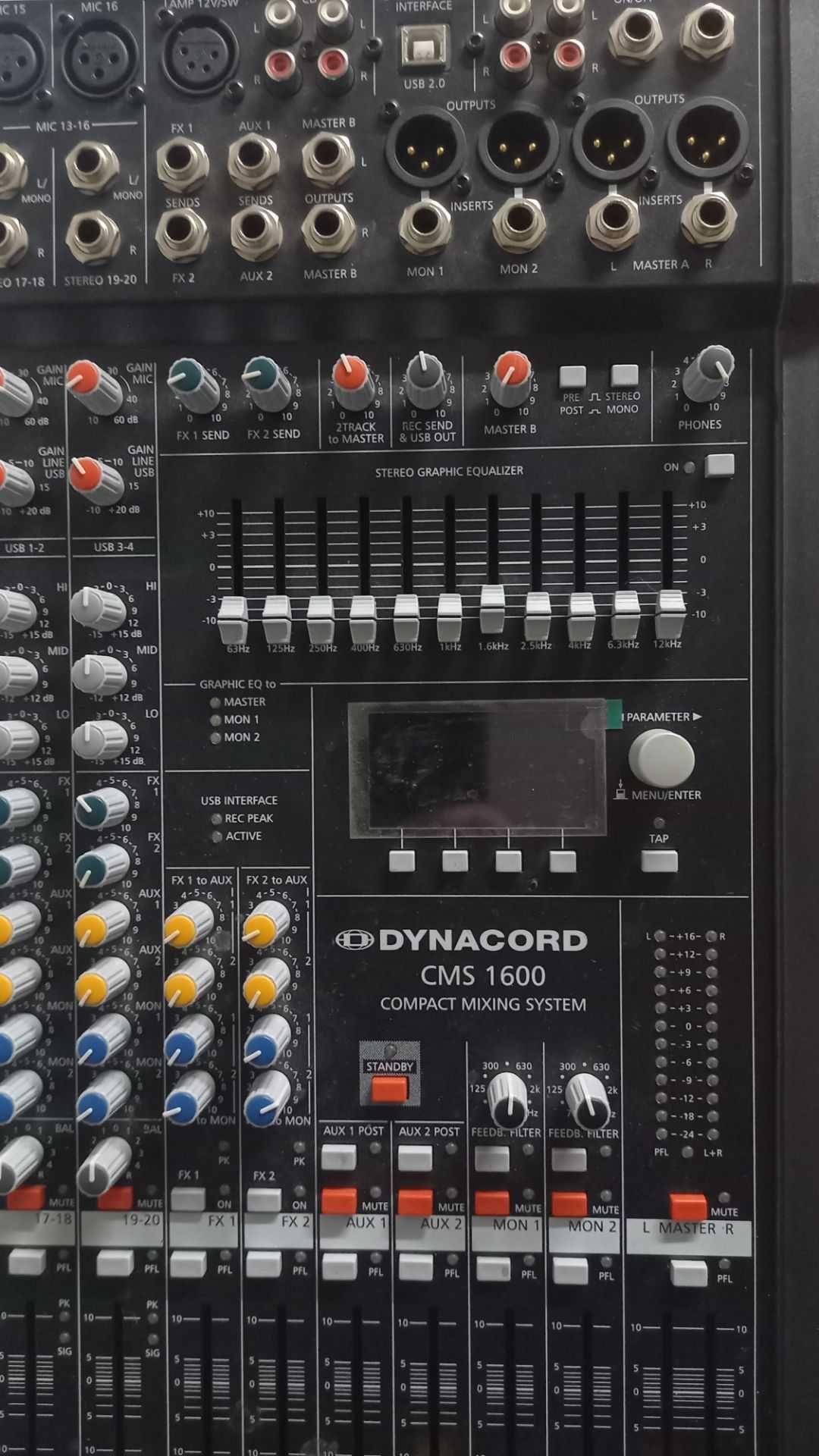Turn the USB 3-4 LO EQ knob
The width and height of the screenshot is (819, 1456).
99,738
